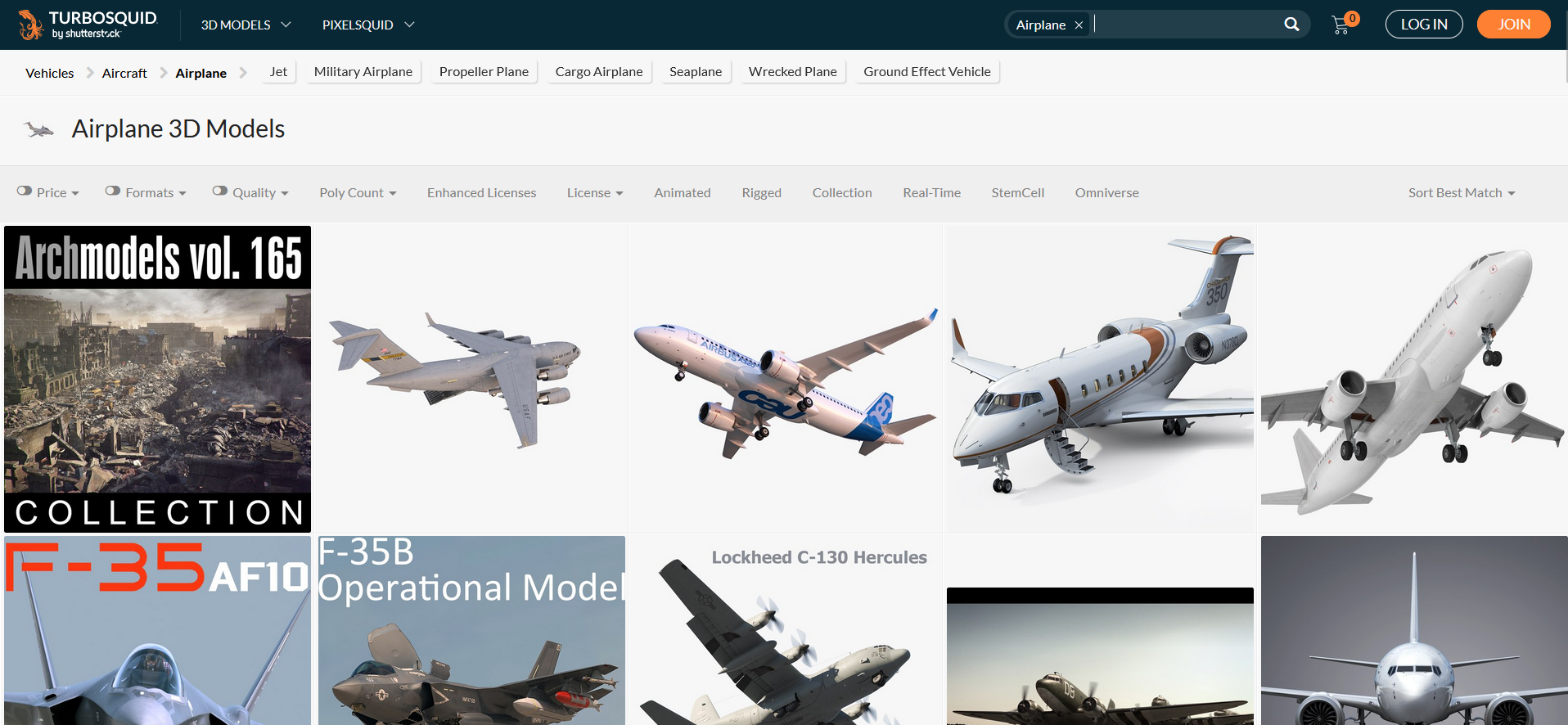The image size is (1568, 725).
Task: Toggle the Quality filter switch
Action: 220,191
